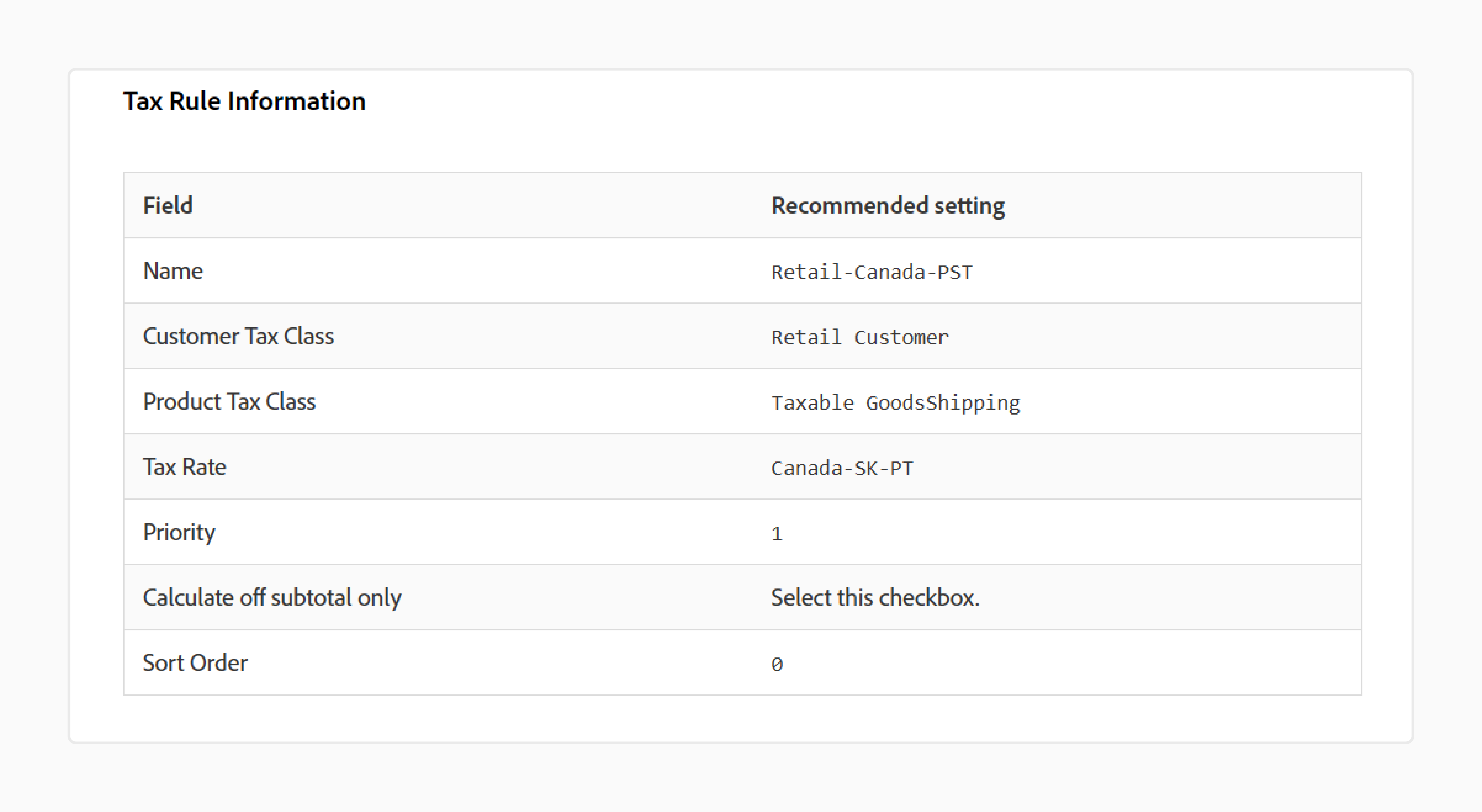This screenshot has height=812, width=1482.
Task: Click the Select this checkbox text
Action: 875,597
